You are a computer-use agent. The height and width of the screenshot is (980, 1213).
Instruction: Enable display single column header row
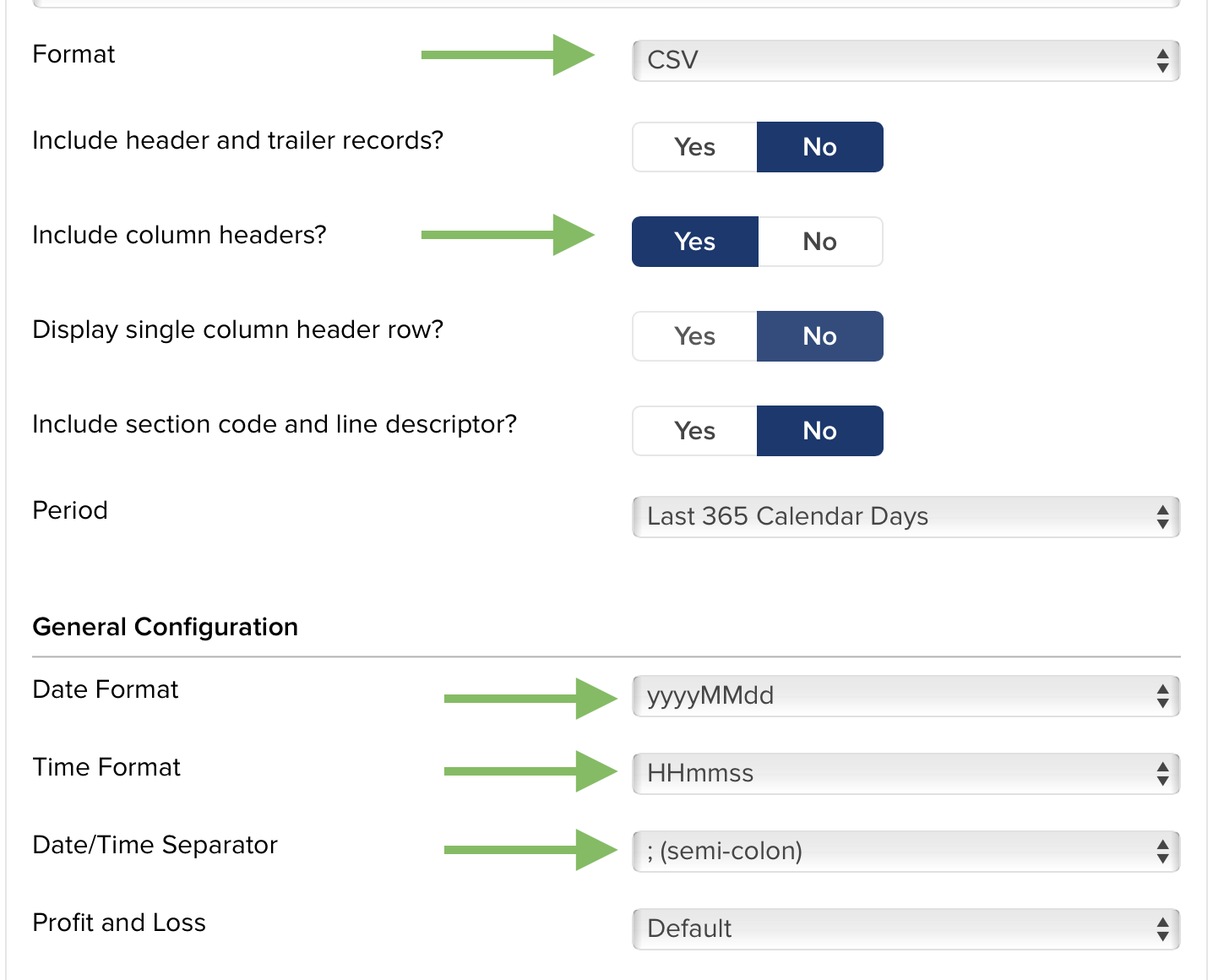pyautogui.click(x=694, y=335)
